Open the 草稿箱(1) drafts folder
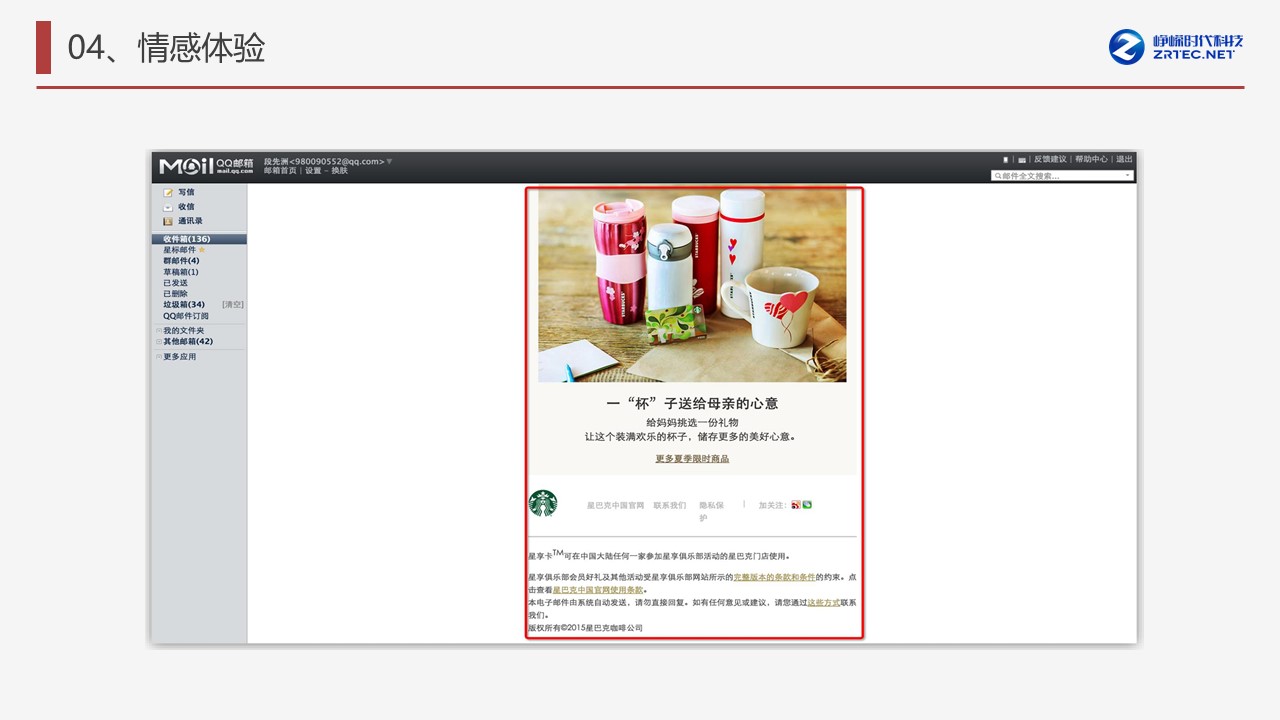The image size is (1280, 720). 181,272
